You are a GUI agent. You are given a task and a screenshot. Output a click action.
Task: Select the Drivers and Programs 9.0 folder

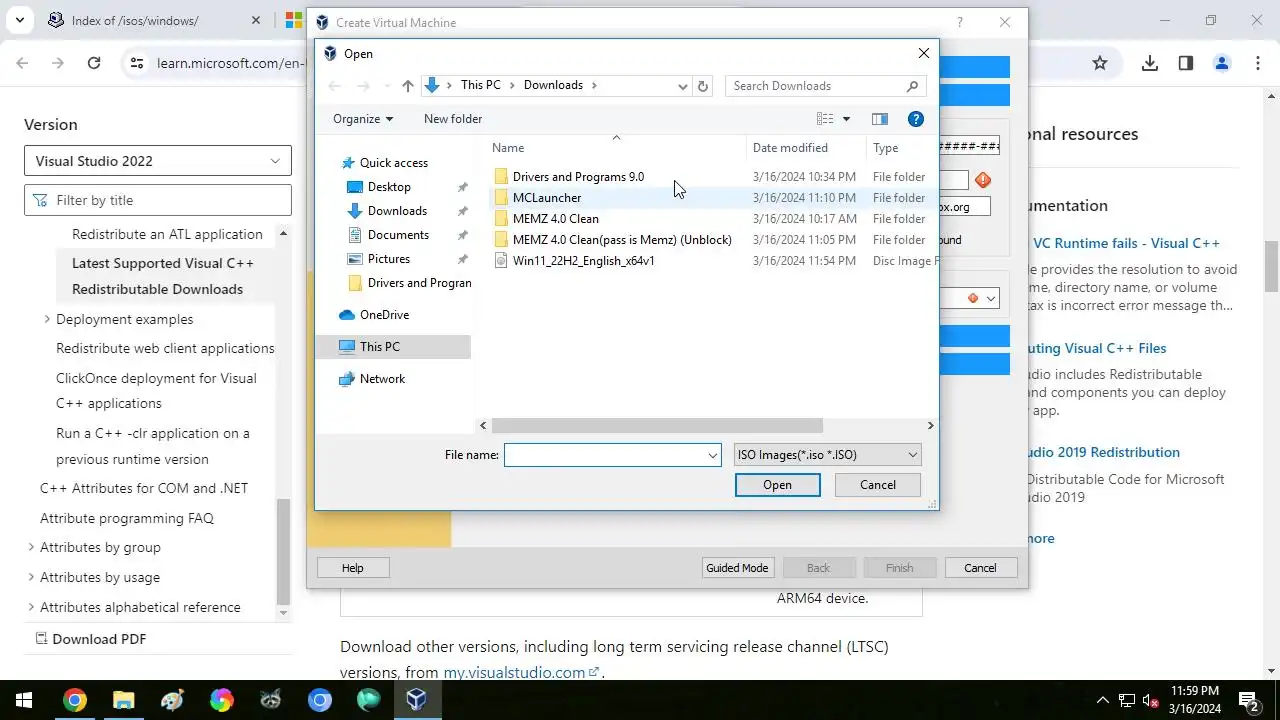(x=578, y=177)
